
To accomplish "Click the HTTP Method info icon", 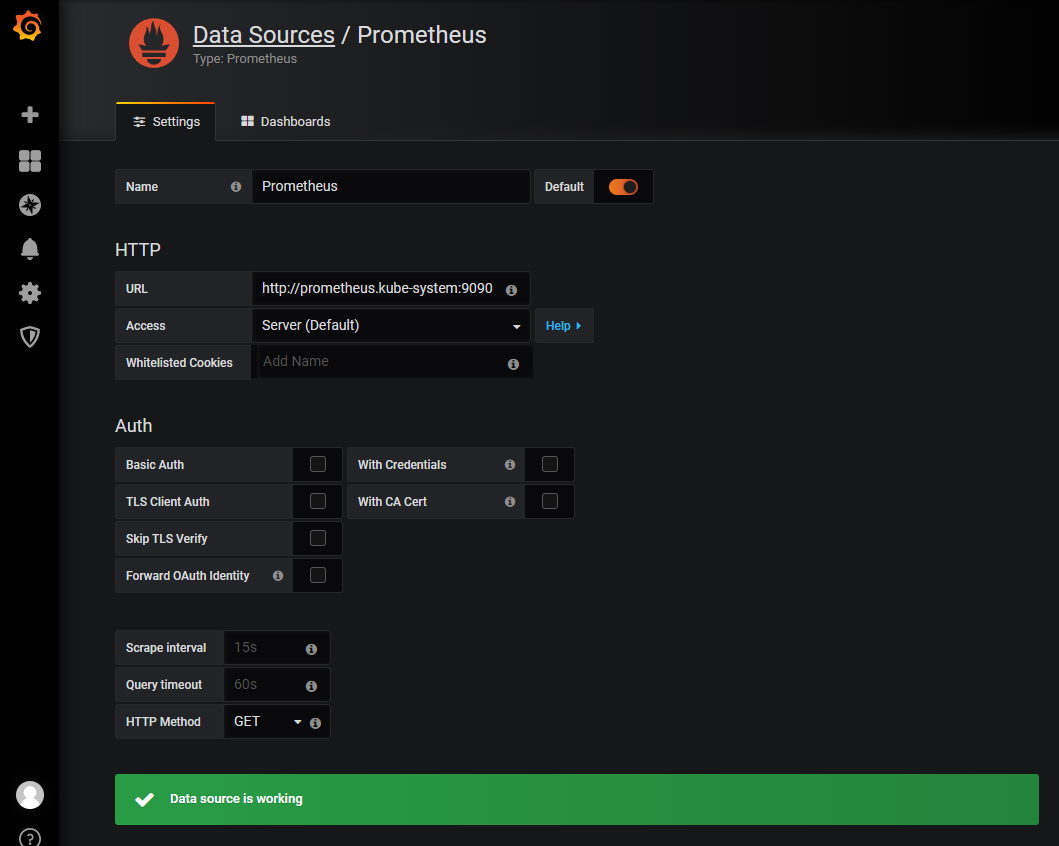I will pos(315,723).
